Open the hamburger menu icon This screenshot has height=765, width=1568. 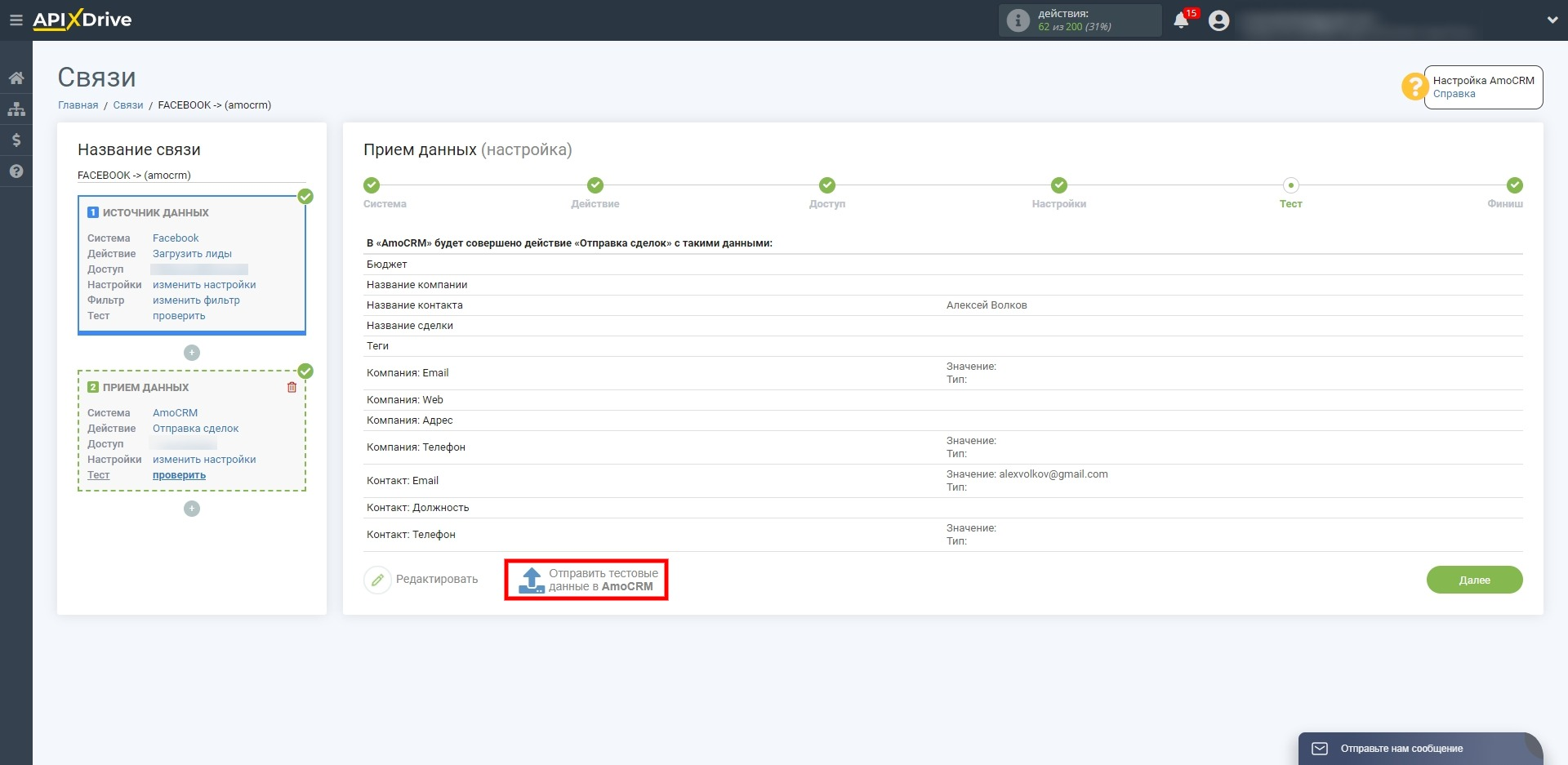pos(16,20)
